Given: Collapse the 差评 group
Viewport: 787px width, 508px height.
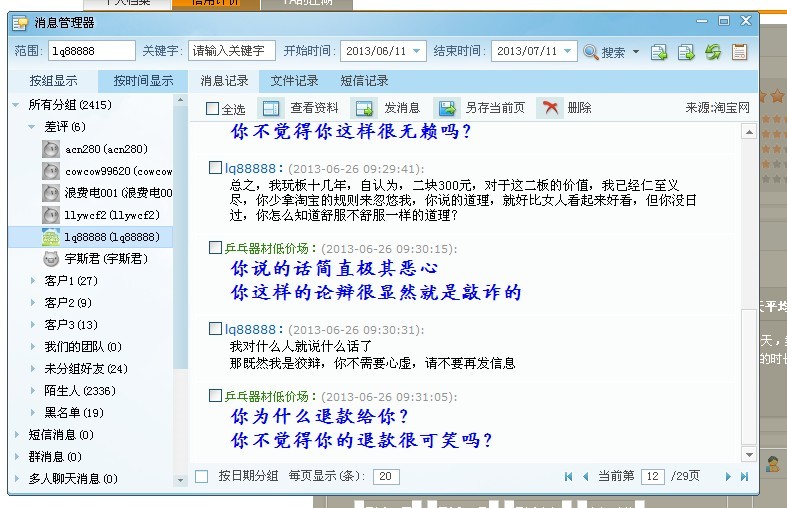Looking at the screenshot, I should click(32, 127).
